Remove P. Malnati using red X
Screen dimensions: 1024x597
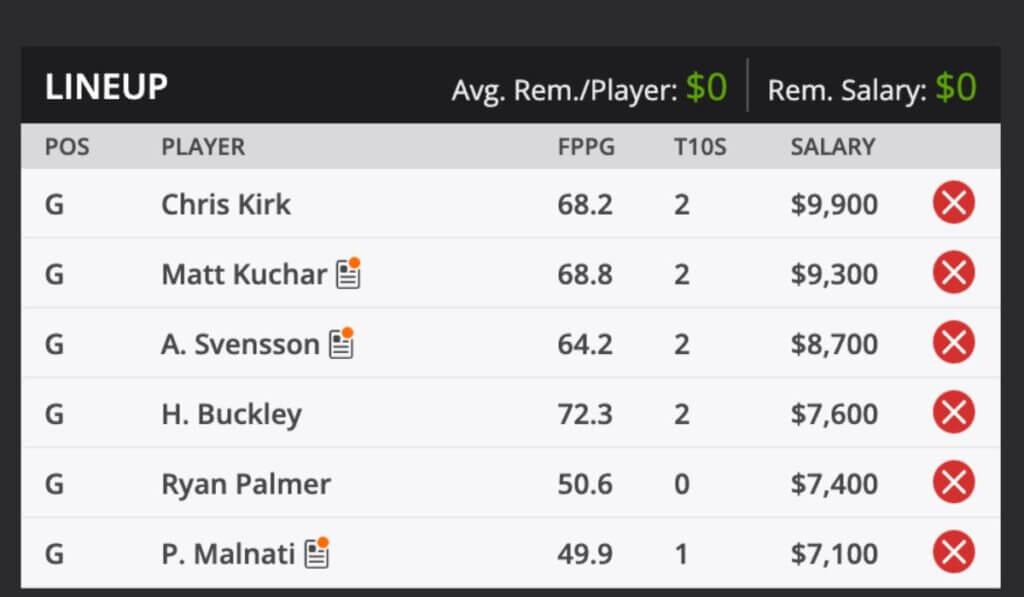click(x=953, y=553)
